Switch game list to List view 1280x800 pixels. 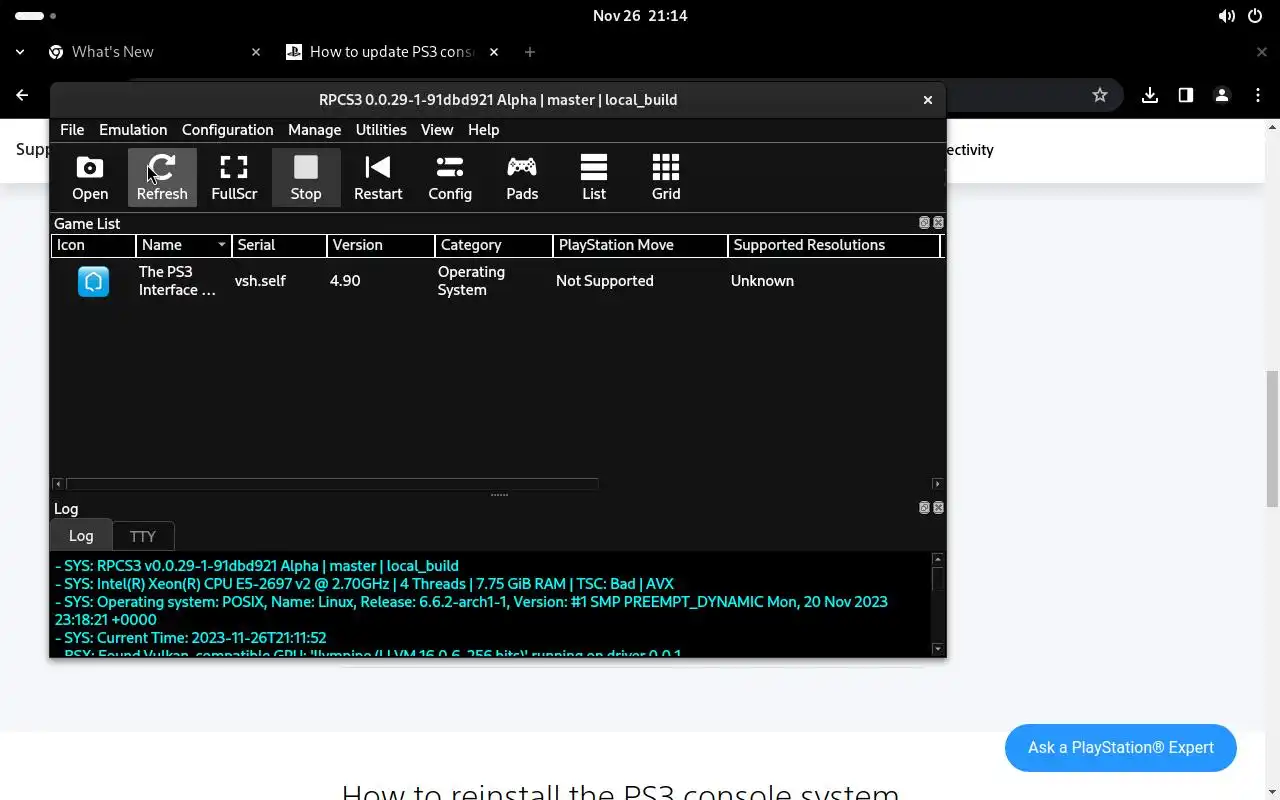pos(594,178)
